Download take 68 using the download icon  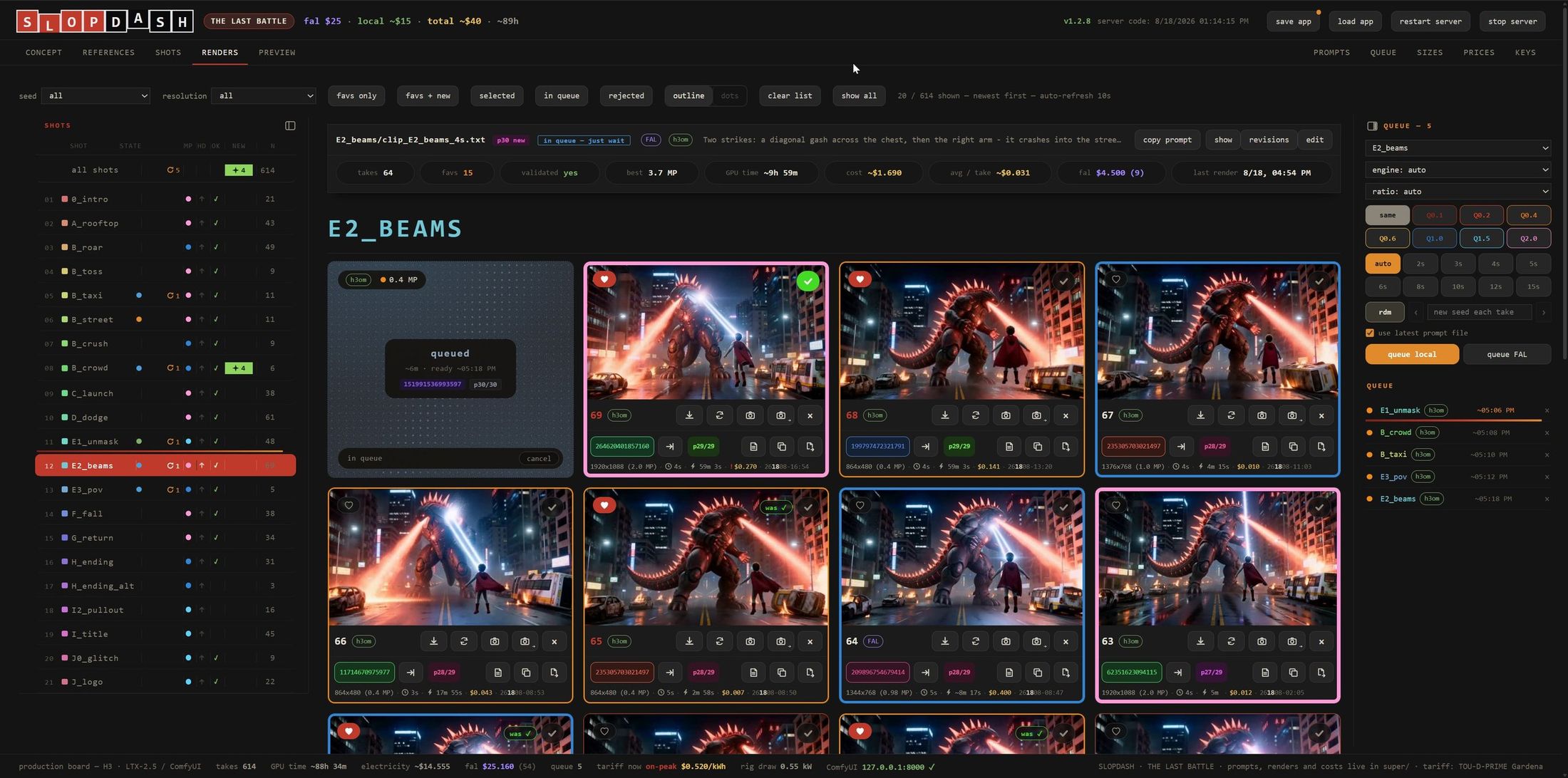pos(945,415)
